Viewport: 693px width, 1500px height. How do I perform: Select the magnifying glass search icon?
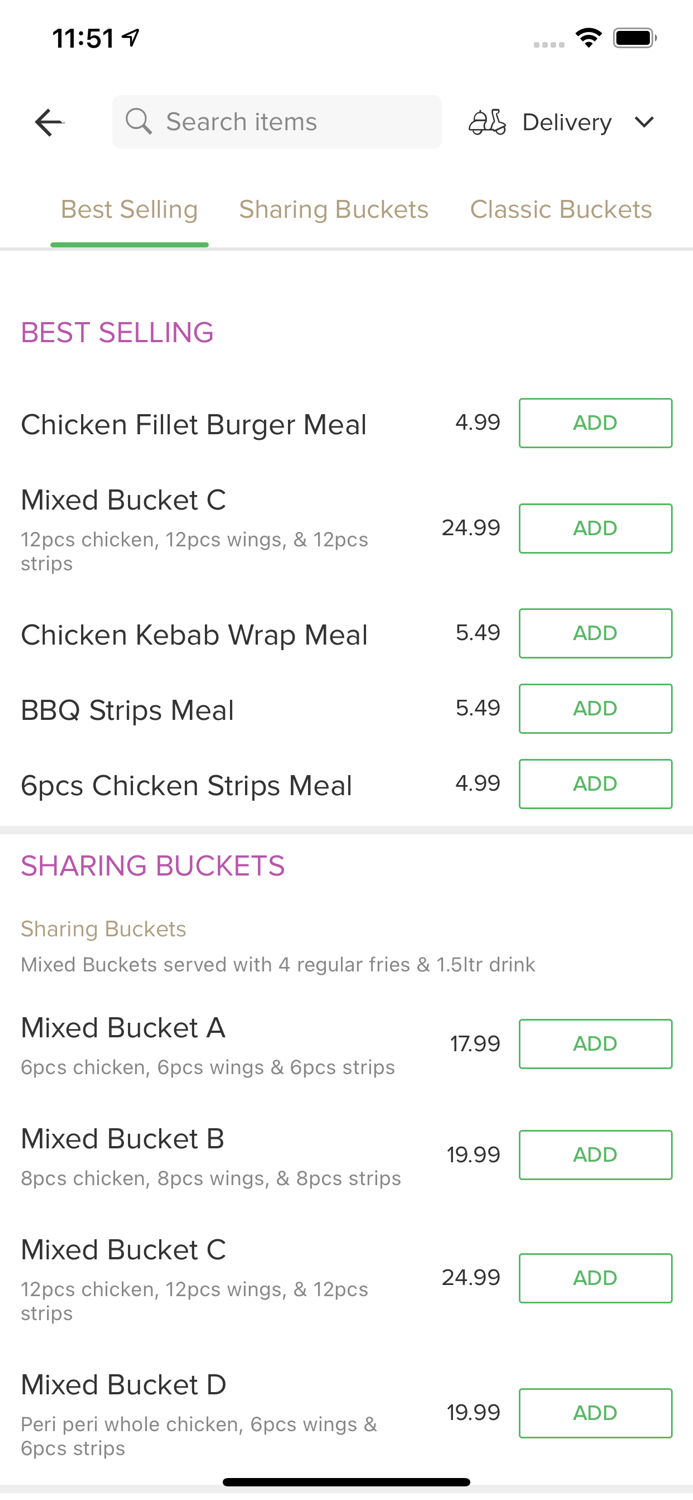click(x=139, y=122)
